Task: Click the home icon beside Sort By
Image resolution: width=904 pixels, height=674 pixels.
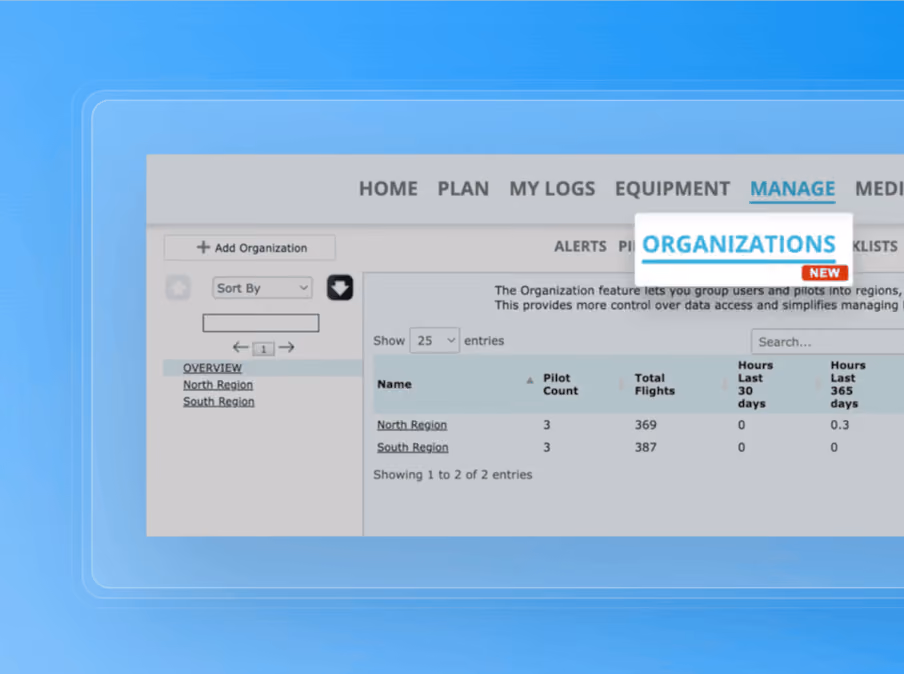Action: 178,287
